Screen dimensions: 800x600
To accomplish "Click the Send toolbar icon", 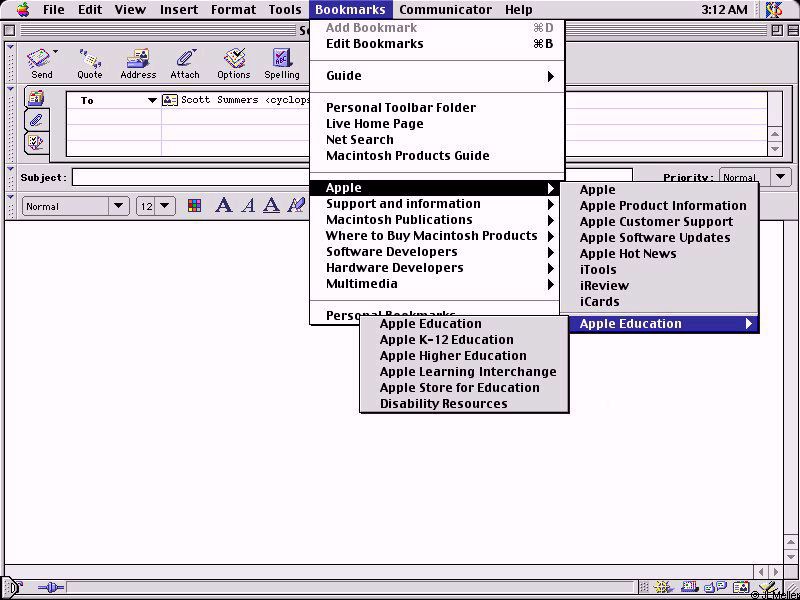I will pyautogui.click(x=40, y=59).
